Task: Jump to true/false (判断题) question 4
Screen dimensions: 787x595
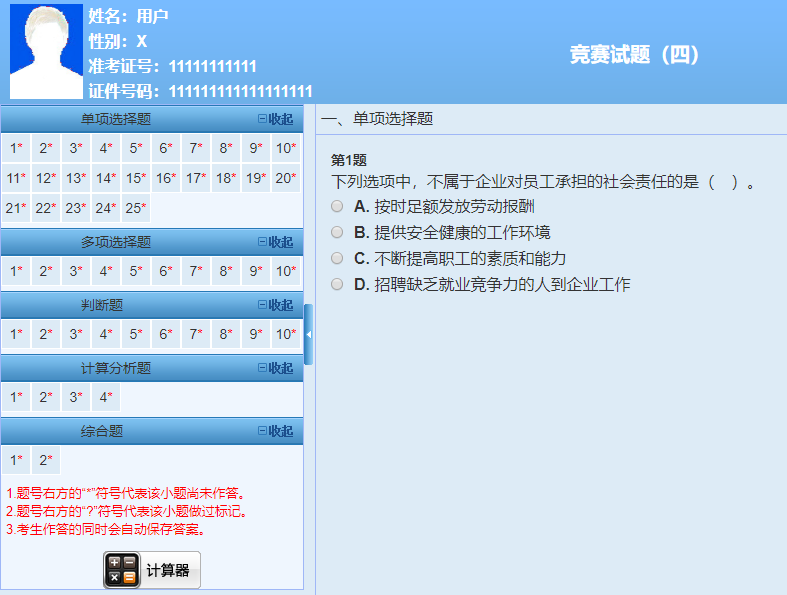Action: click(106, 334)
